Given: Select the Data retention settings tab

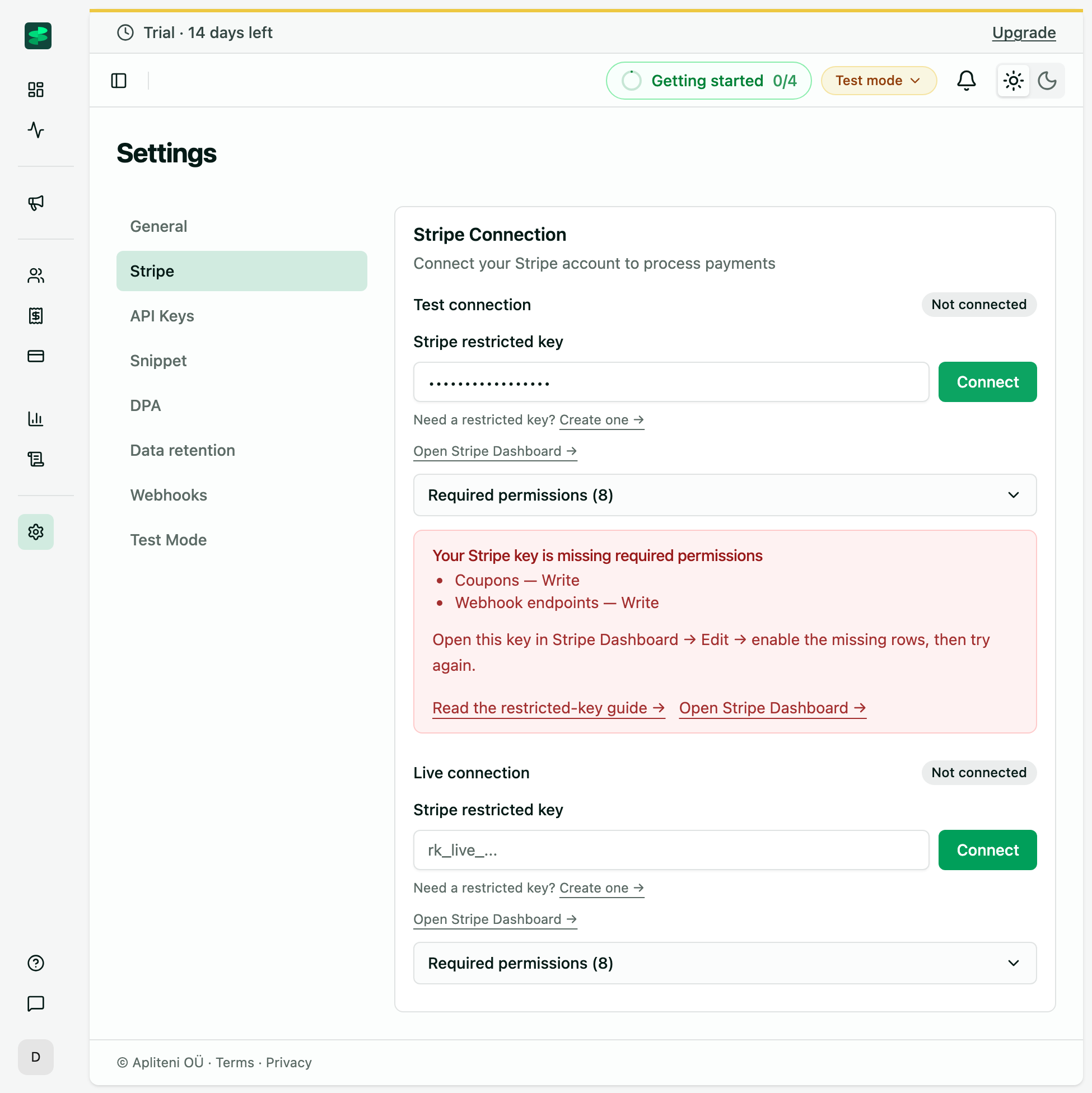Looking at the screenshot, I should pyautogui.click(x=241, y=450).
